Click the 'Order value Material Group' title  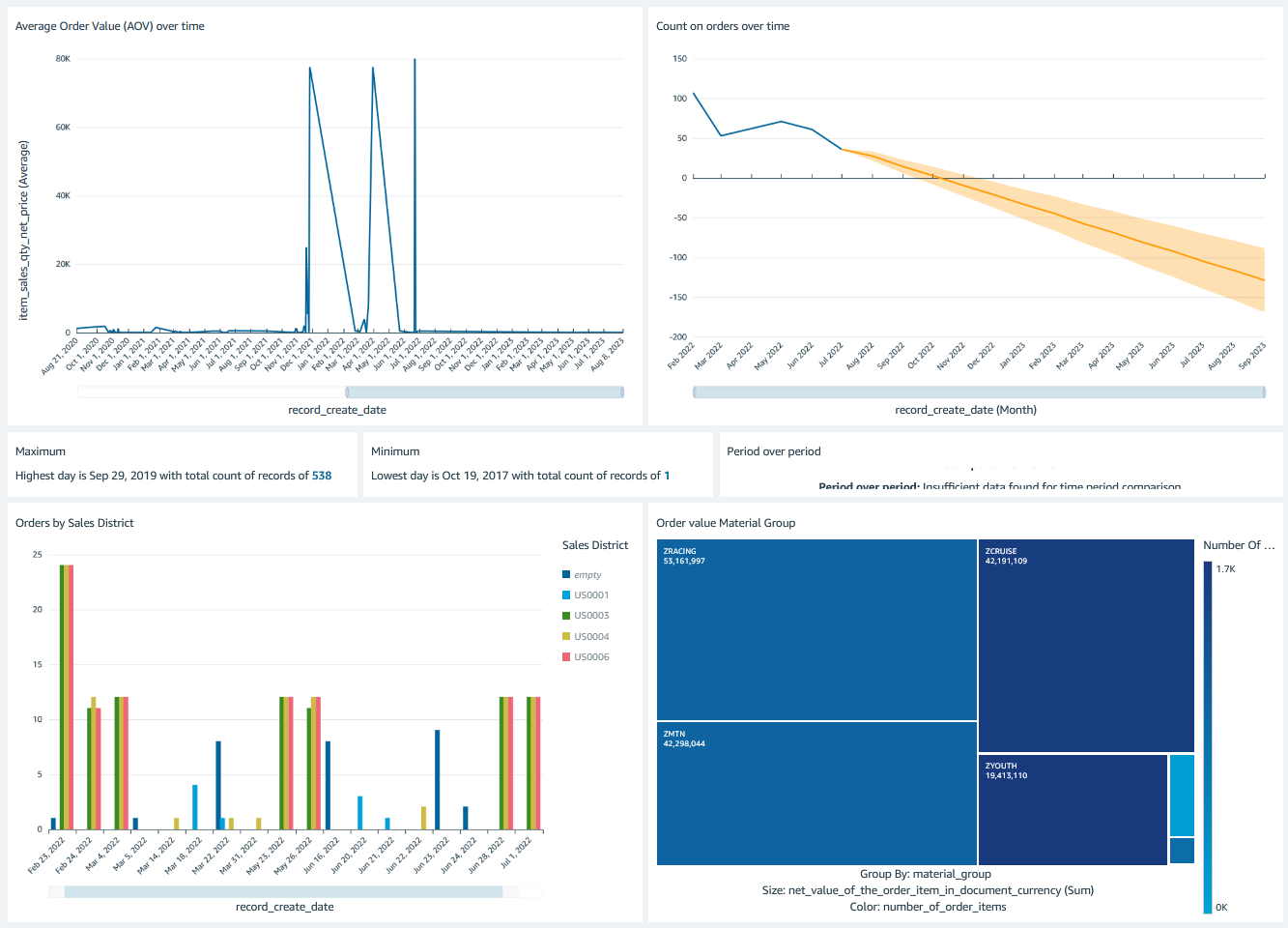726,523
